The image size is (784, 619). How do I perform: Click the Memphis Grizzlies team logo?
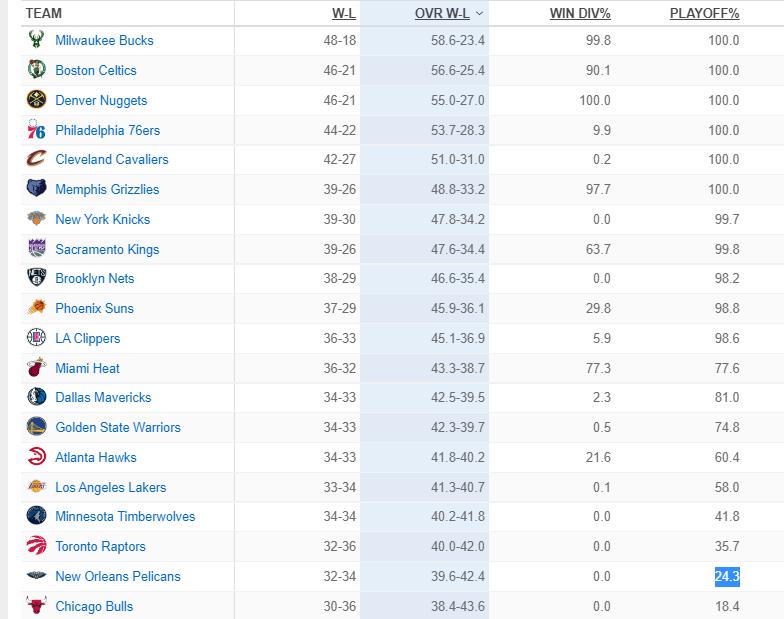(36, 188)
